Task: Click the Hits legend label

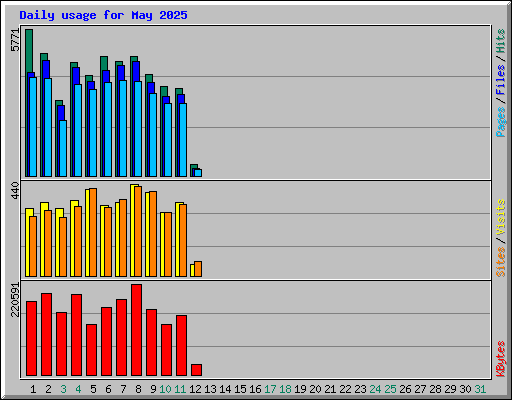Action: point(500,41)
